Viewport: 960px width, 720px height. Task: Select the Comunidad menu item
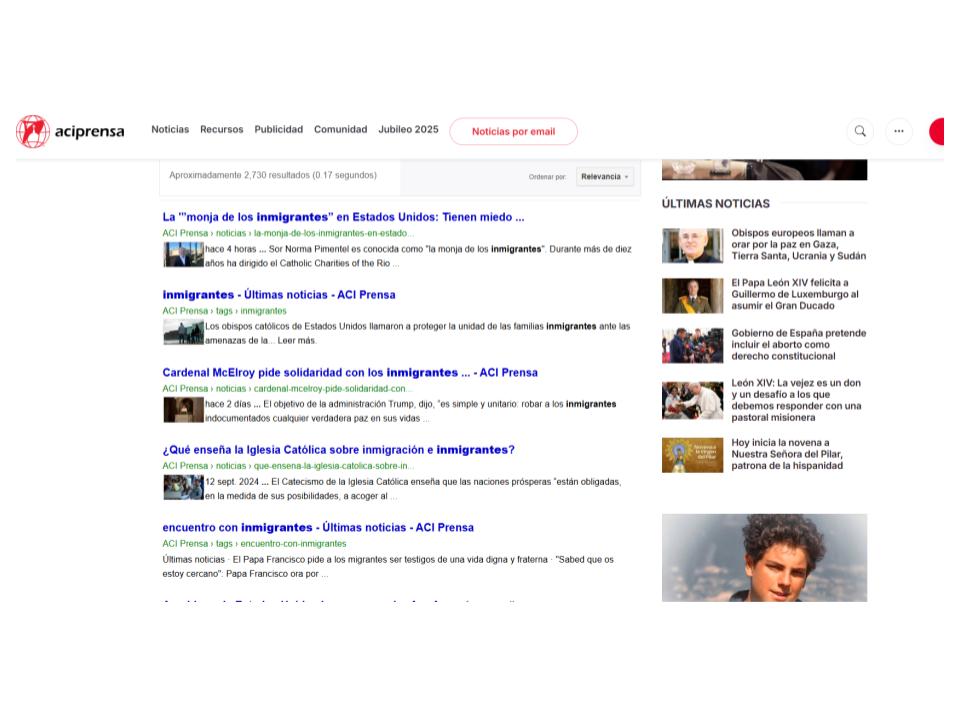pyautogui.click(x=340, y=130)
